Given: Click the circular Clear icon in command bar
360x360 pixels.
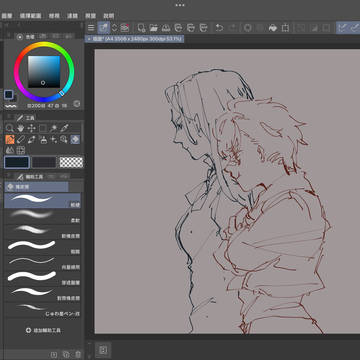Looking at the screenshot, I should tap(247, 28).
